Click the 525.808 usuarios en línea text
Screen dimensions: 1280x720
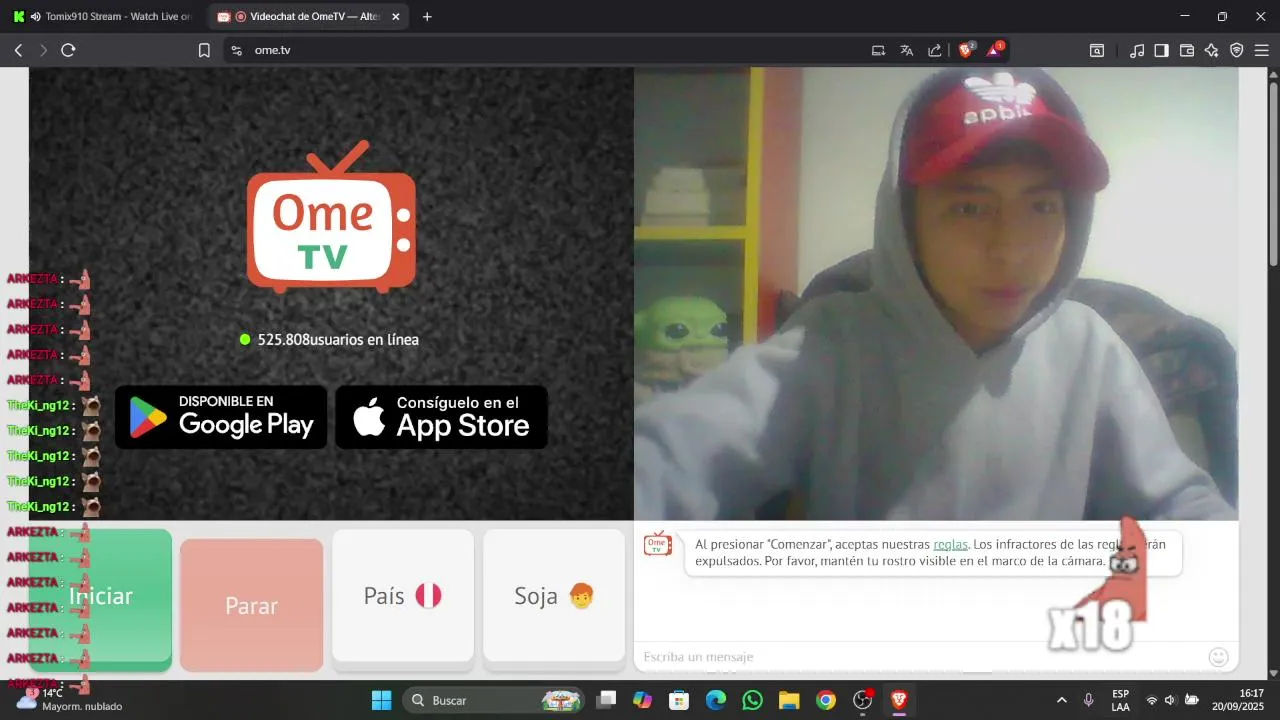[338, 340]
